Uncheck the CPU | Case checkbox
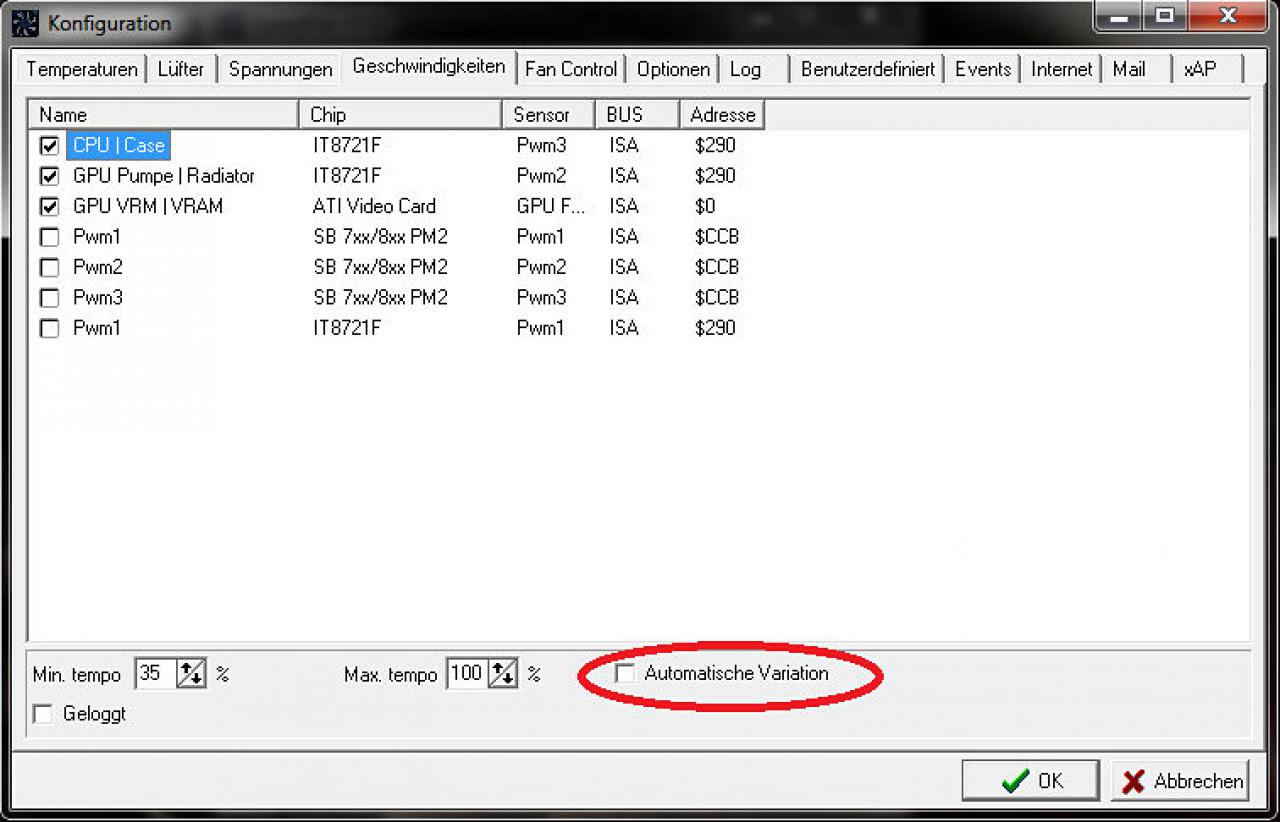The width and height of the screenshot is (1280, 822). point(49,146)
